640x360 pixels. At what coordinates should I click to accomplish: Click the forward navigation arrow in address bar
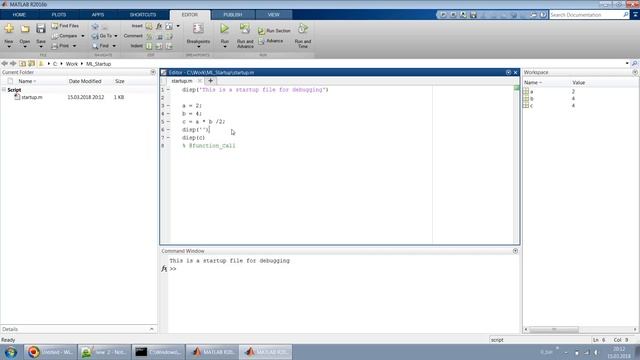click(x=13, y=64)
